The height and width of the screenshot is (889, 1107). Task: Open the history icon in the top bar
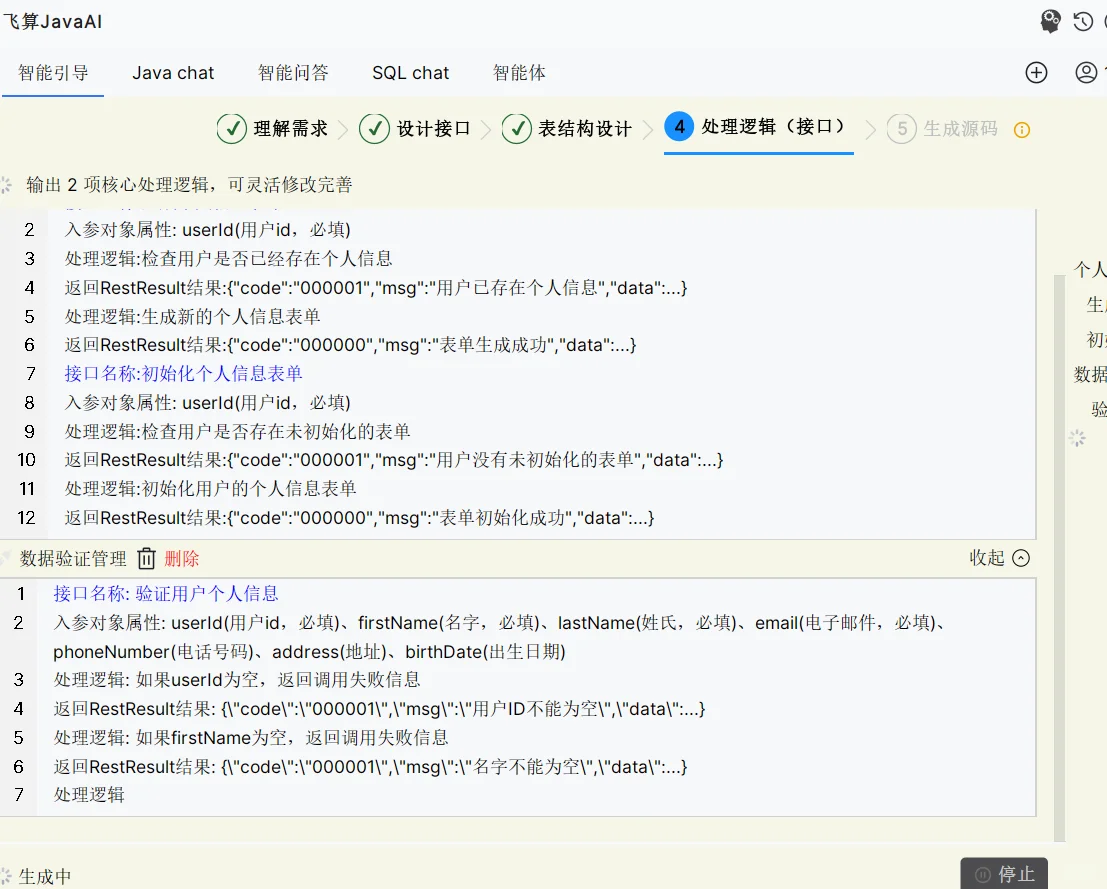(1081, 21)
